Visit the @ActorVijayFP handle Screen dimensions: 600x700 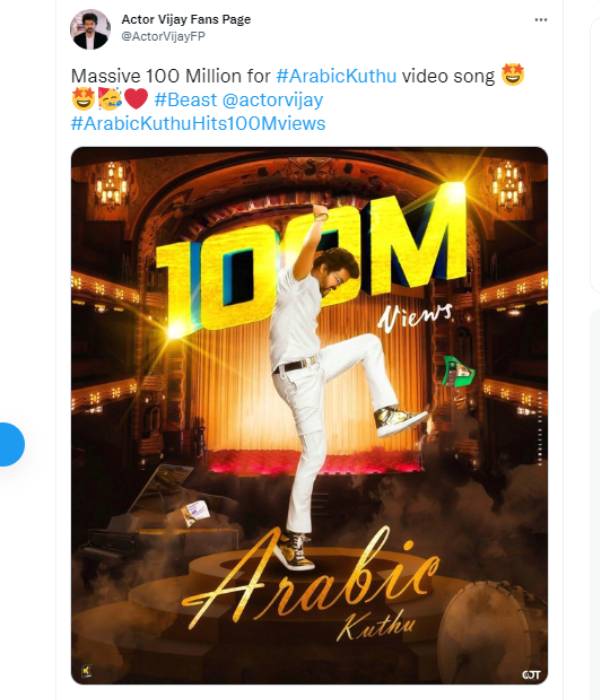(x=163, y=37)
